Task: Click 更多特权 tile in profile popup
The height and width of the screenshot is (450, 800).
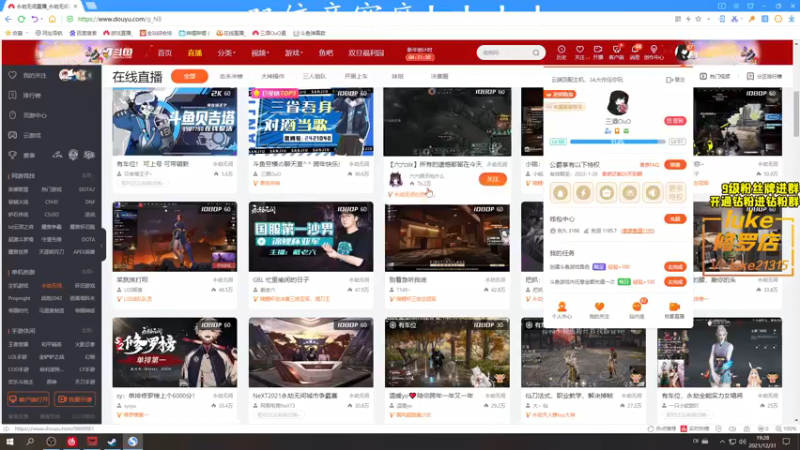Action: (x=676, y=193)
